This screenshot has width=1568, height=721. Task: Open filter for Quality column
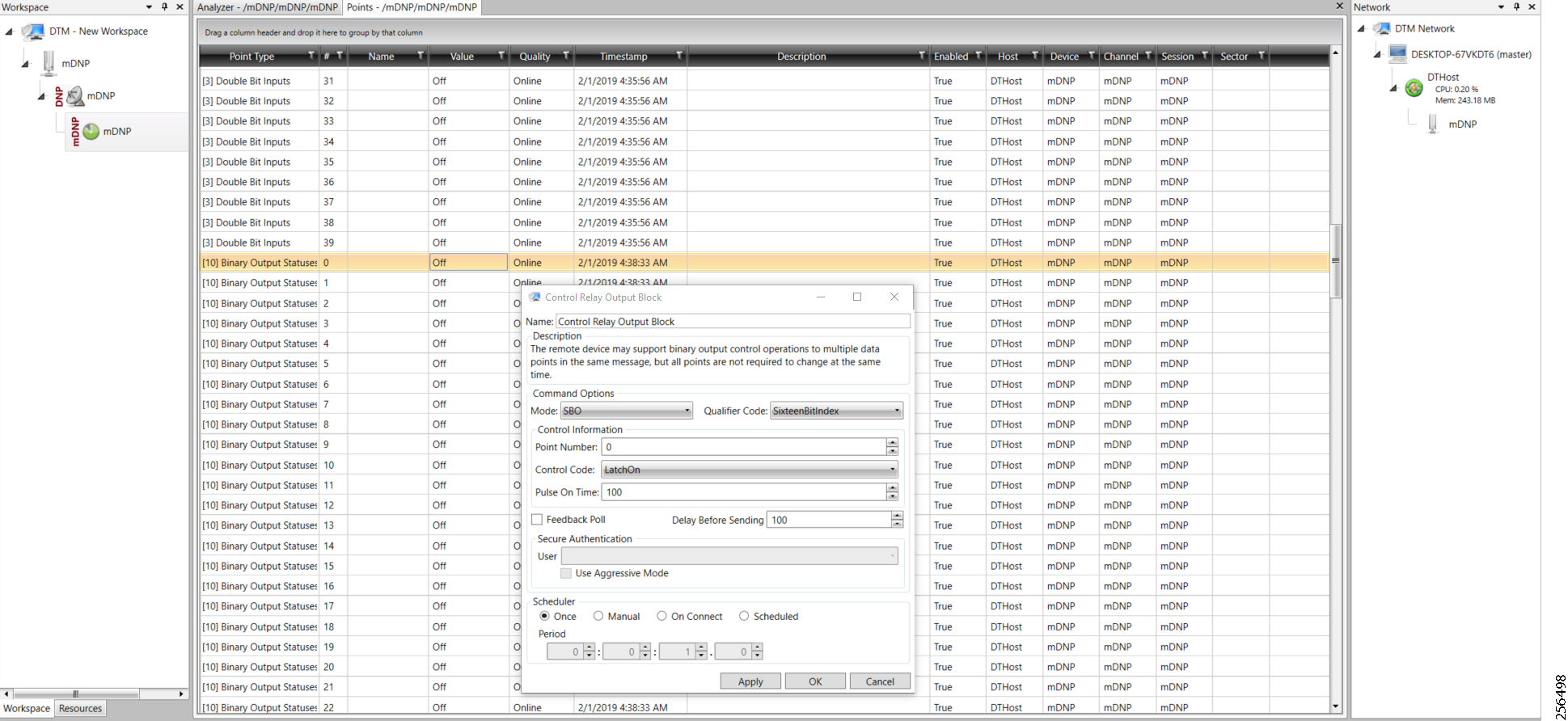[x=566, y=56]
